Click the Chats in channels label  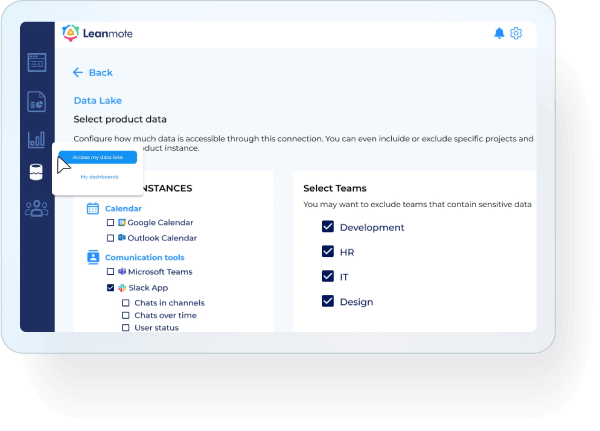pos(169,303)
